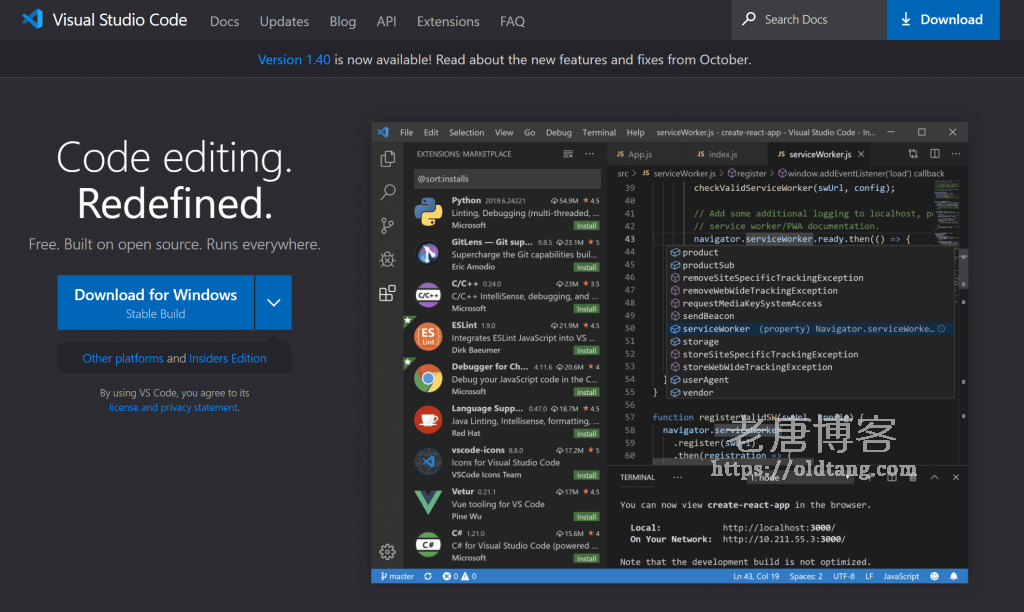
Task: Click the Vetur extension V icon
Action: click(428, 502)
